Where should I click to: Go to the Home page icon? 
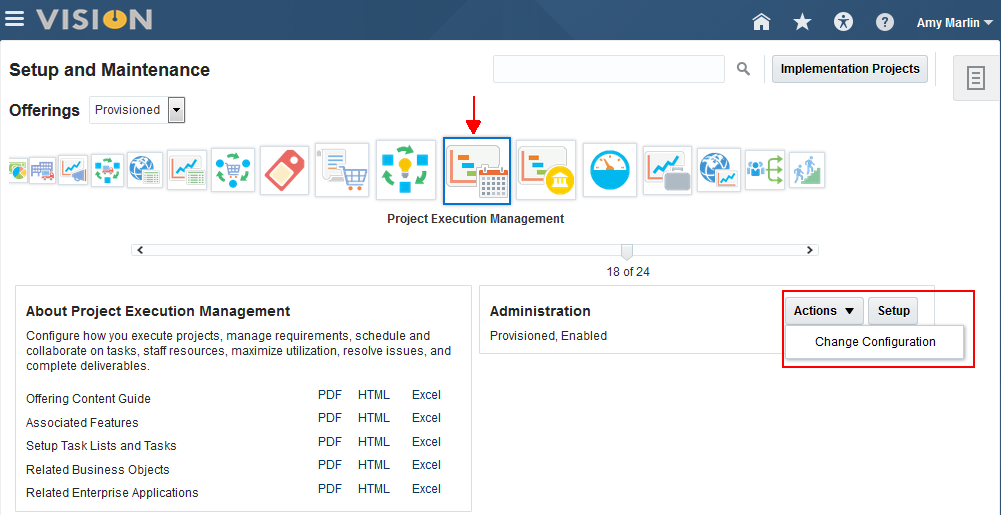762,22
